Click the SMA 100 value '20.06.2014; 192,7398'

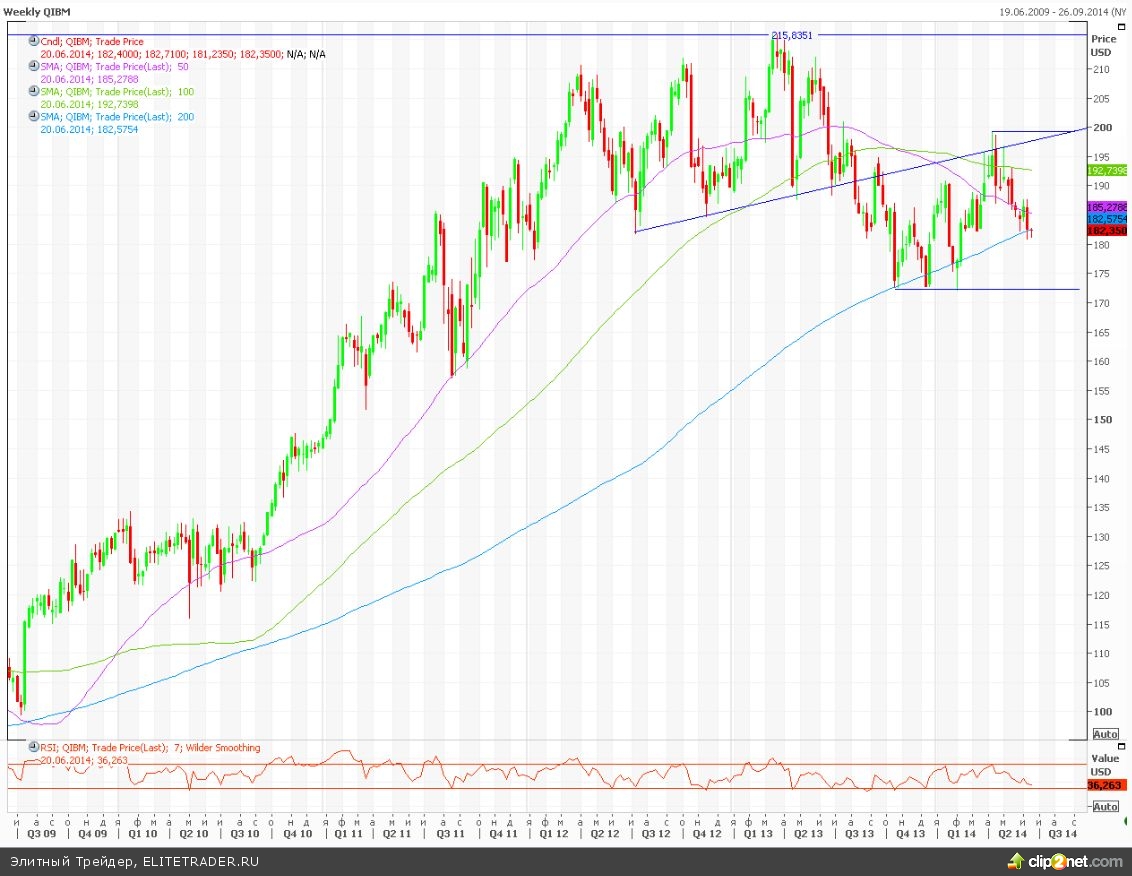89,104
